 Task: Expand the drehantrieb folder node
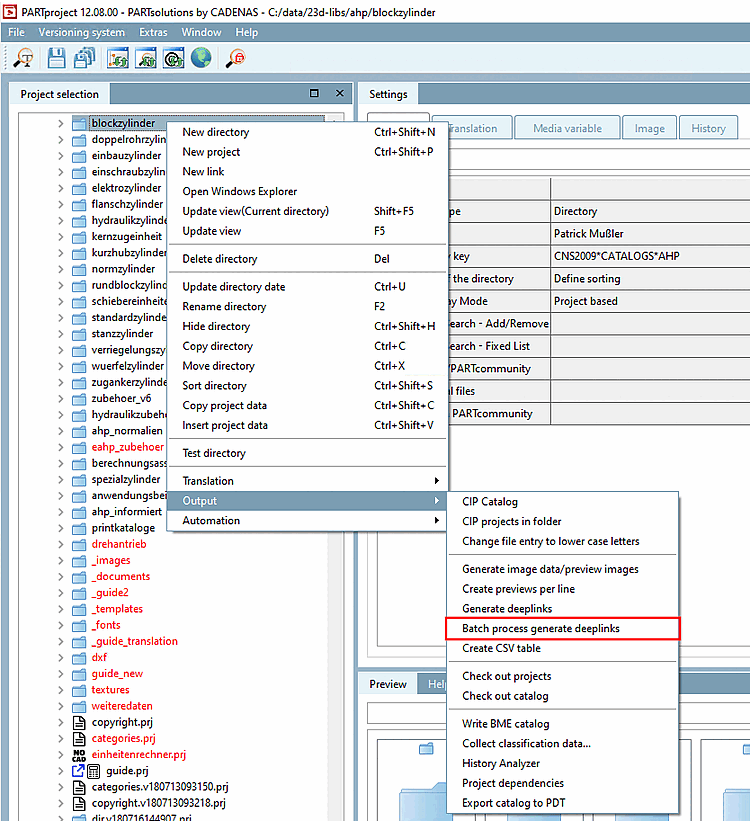point(60,544)
